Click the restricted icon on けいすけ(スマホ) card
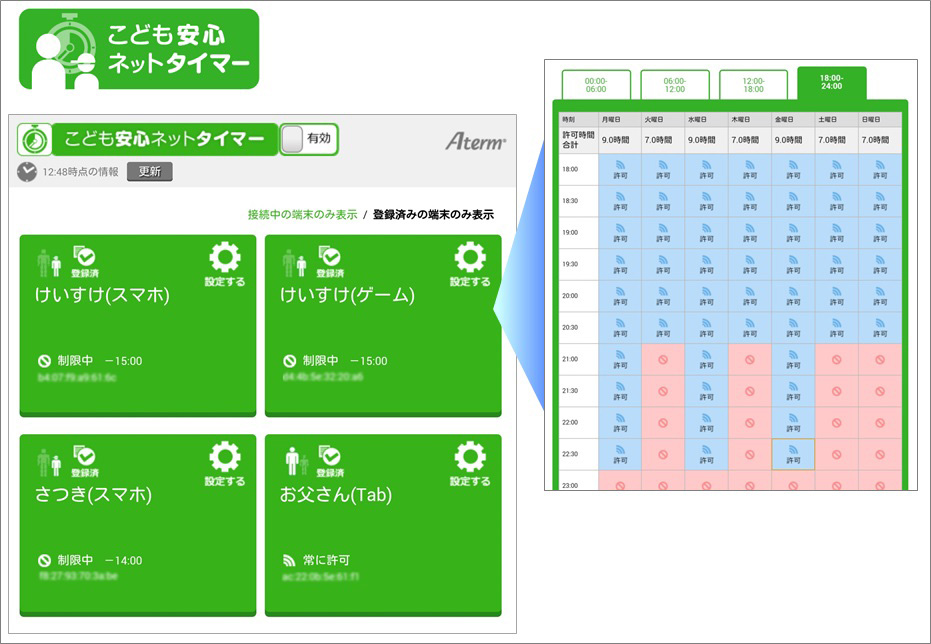Image resolution: width=931 pixels, height=644 pixels. (44, 361)
